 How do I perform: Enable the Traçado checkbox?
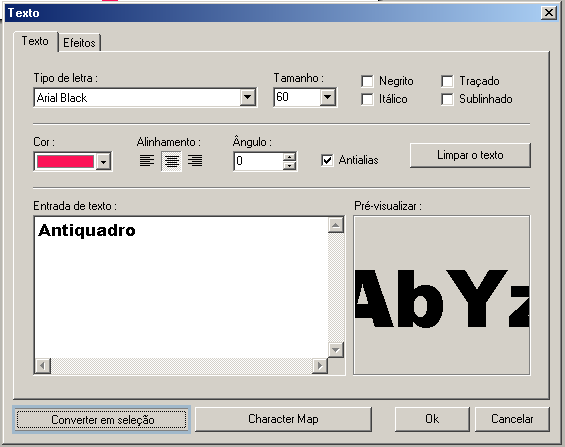447,81
